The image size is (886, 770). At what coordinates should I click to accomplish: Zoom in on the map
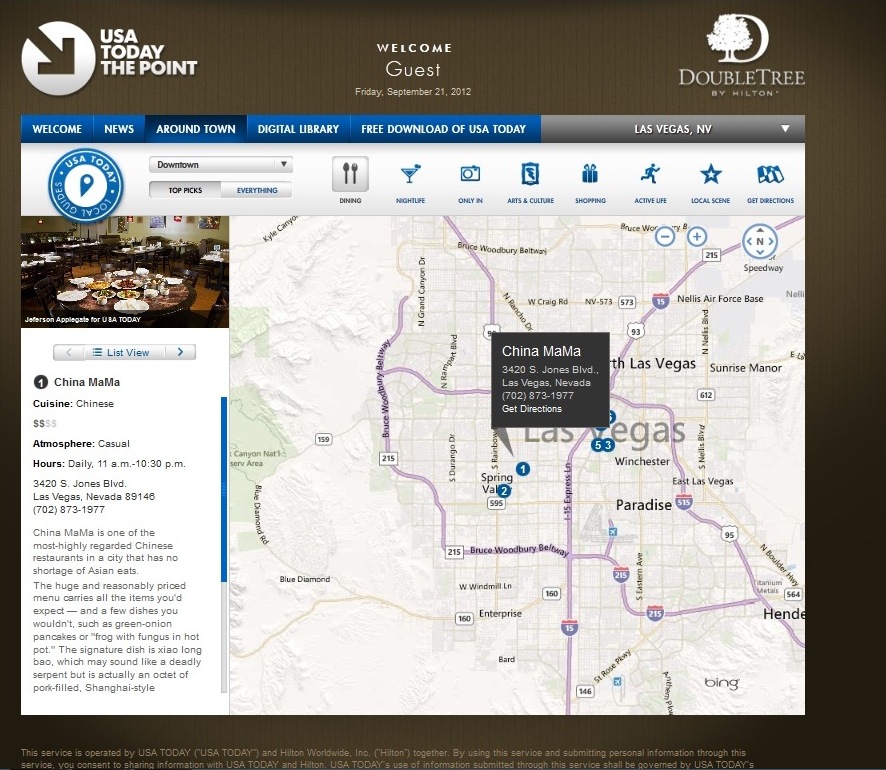(697, 237)
